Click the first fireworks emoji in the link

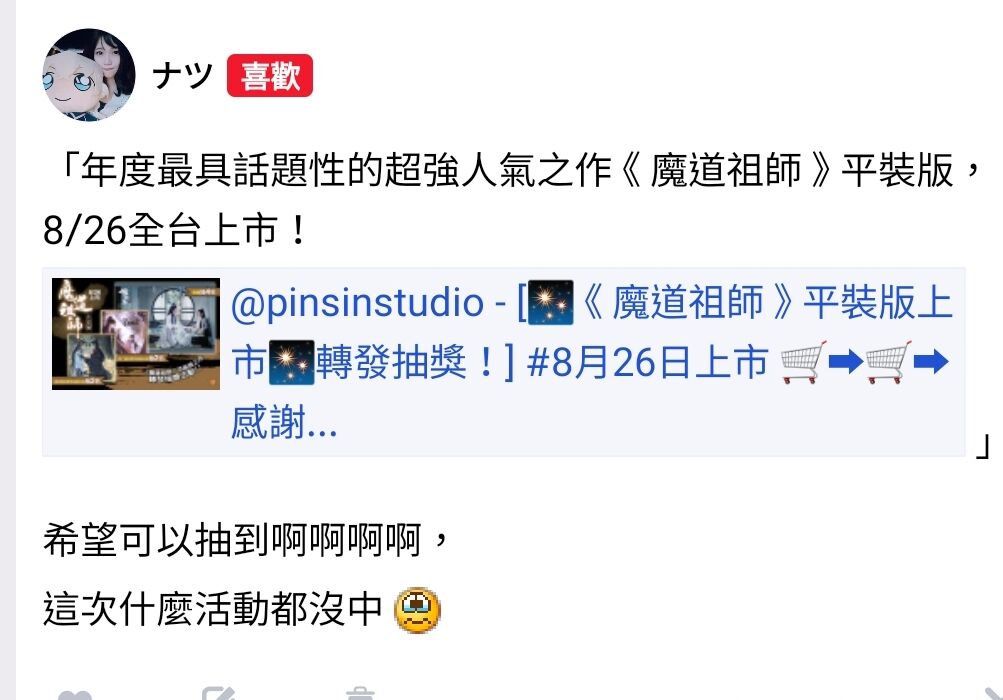551,303
